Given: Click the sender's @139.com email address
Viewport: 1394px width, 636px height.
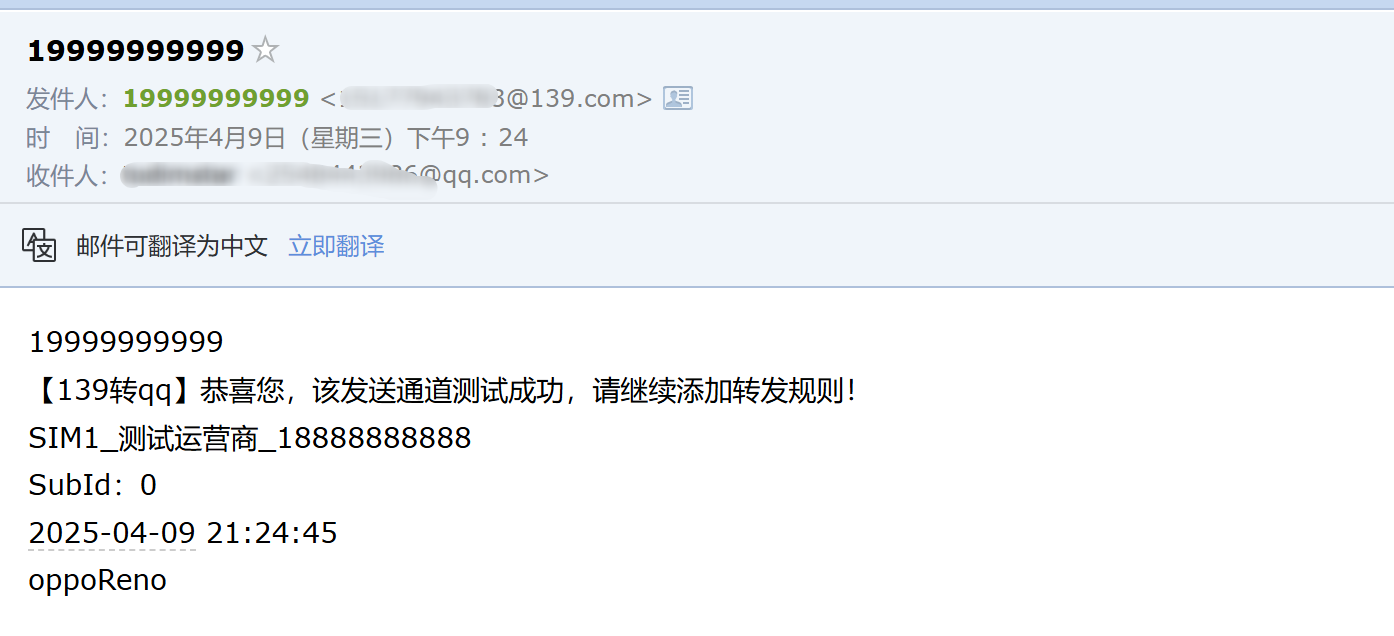Looking at the screenshot, I should click(x=486, y=98).
